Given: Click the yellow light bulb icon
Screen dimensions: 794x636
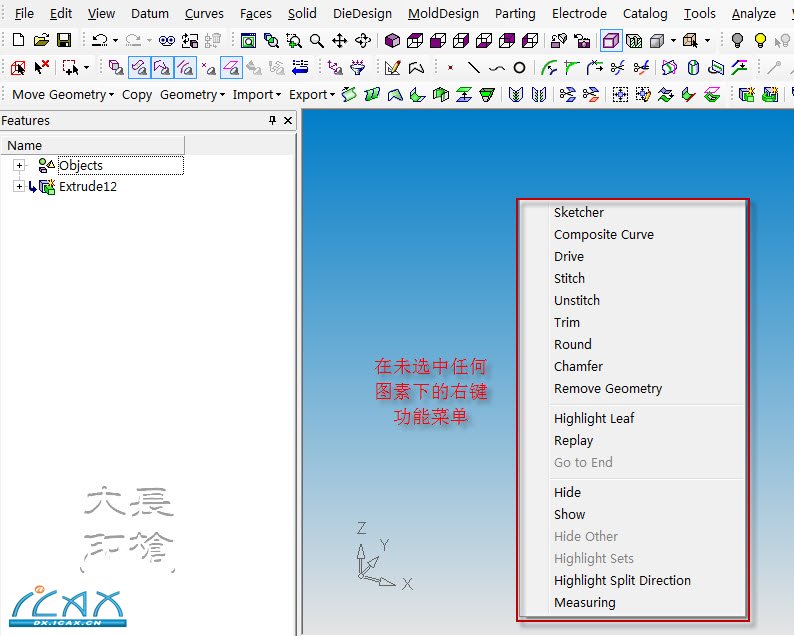Looking at the screenshot, I should coord(760,41).
